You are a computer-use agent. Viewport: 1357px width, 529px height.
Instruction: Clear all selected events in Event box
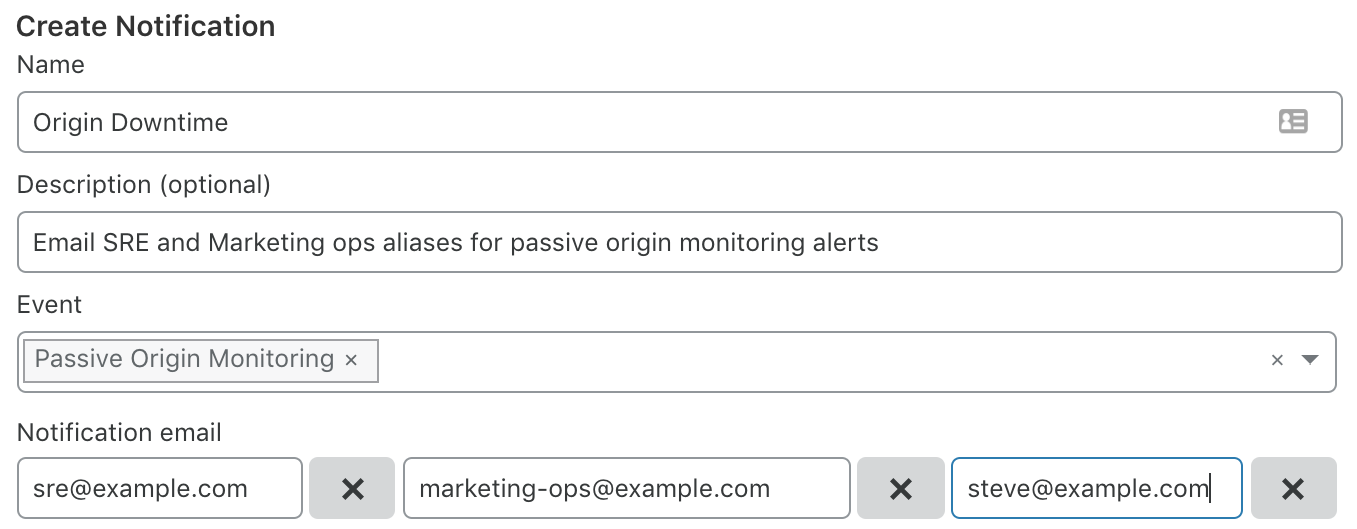click(1277, 360)
